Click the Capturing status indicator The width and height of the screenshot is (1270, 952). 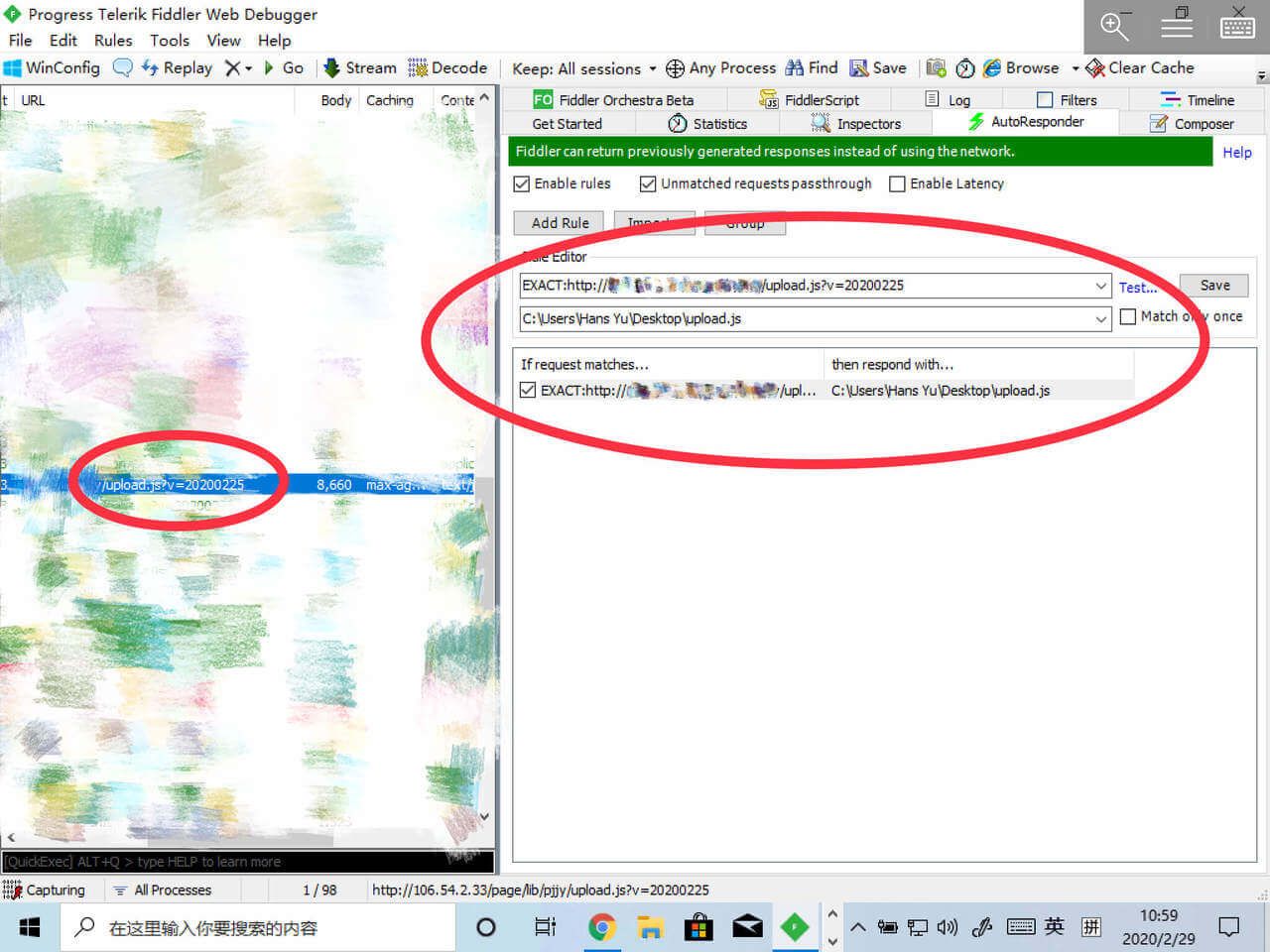[45, 890]
